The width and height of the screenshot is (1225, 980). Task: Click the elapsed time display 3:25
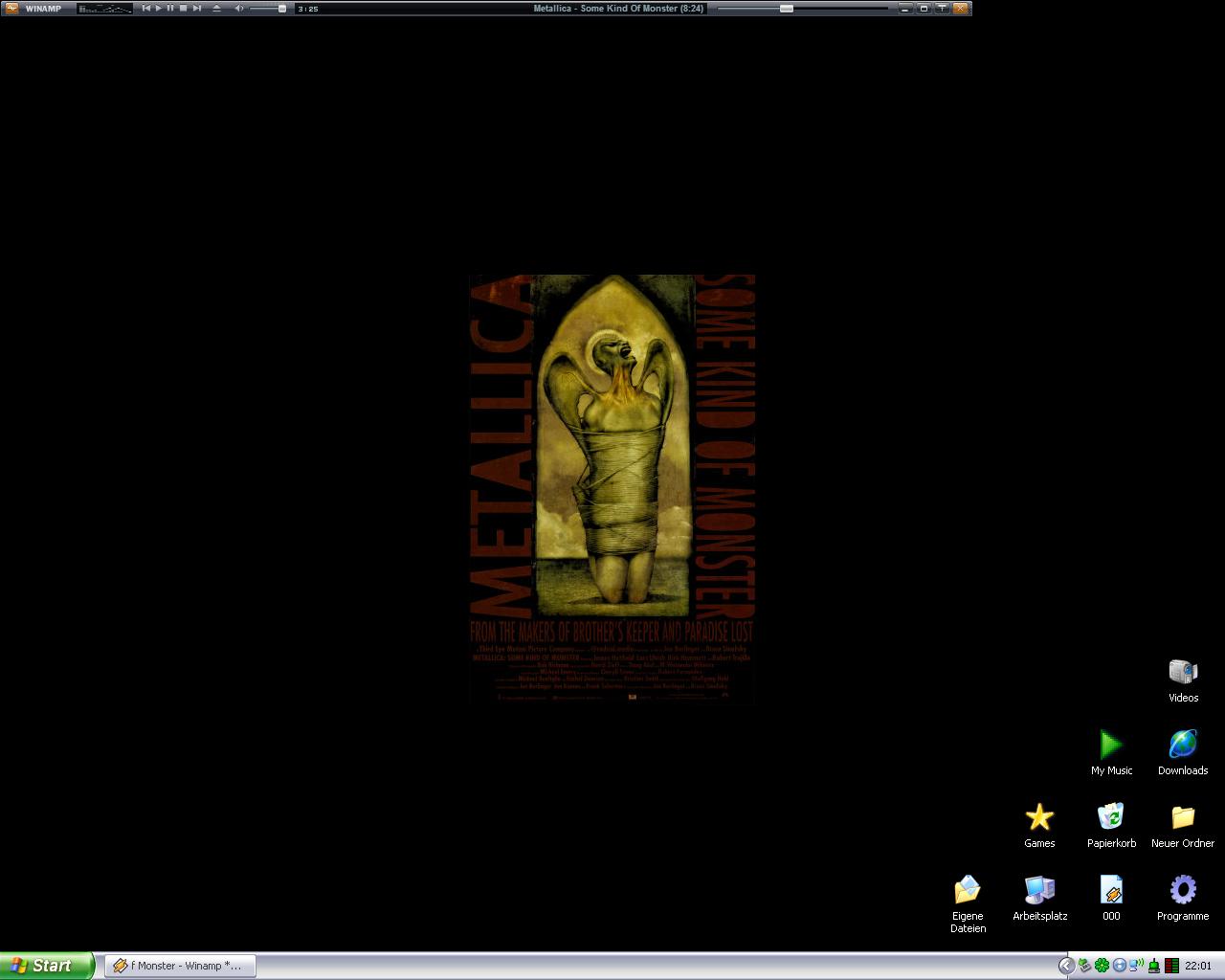coord(308,9)
